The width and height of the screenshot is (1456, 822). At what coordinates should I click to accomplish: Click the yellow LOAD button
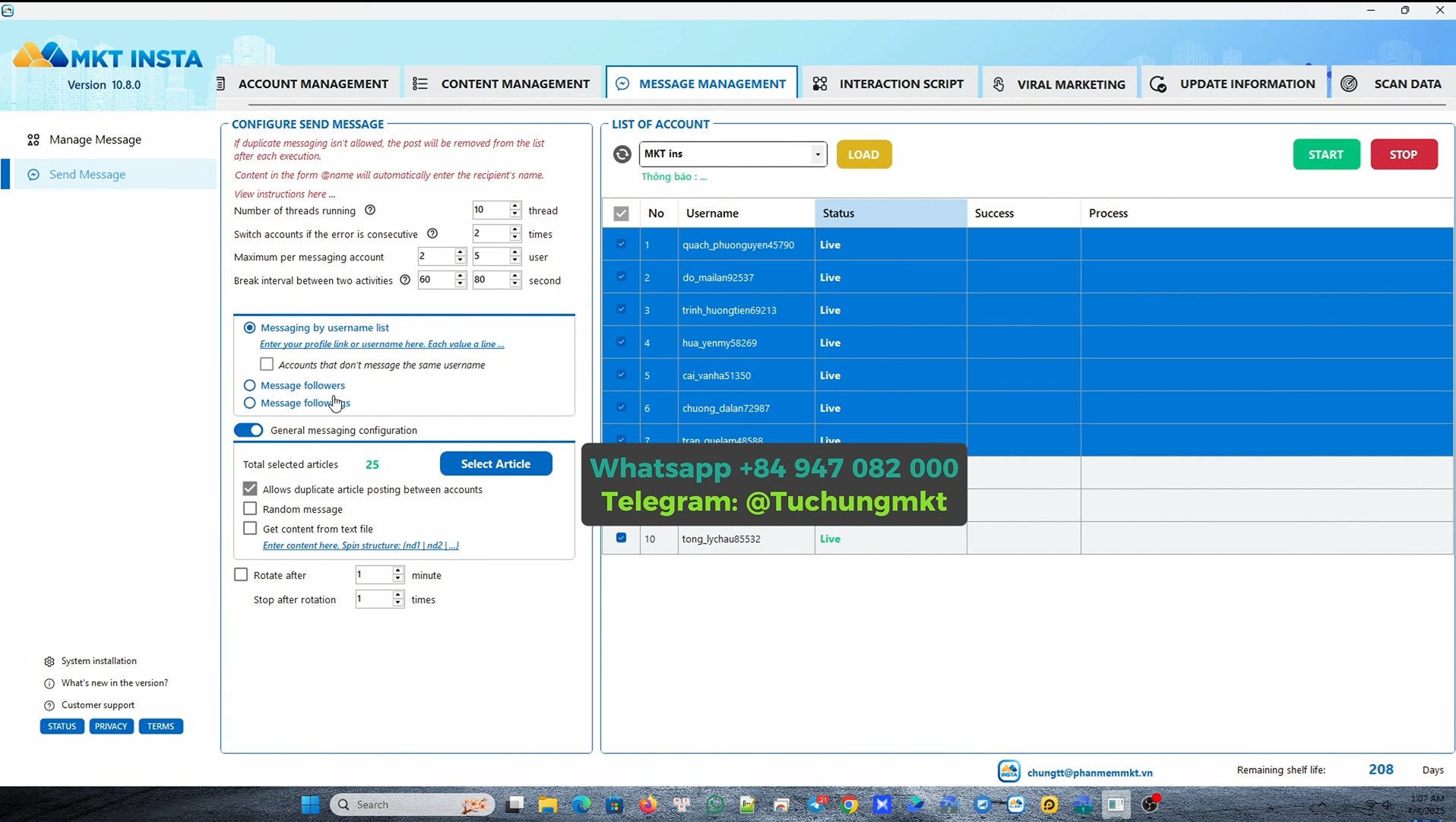(x=864, y=154)
